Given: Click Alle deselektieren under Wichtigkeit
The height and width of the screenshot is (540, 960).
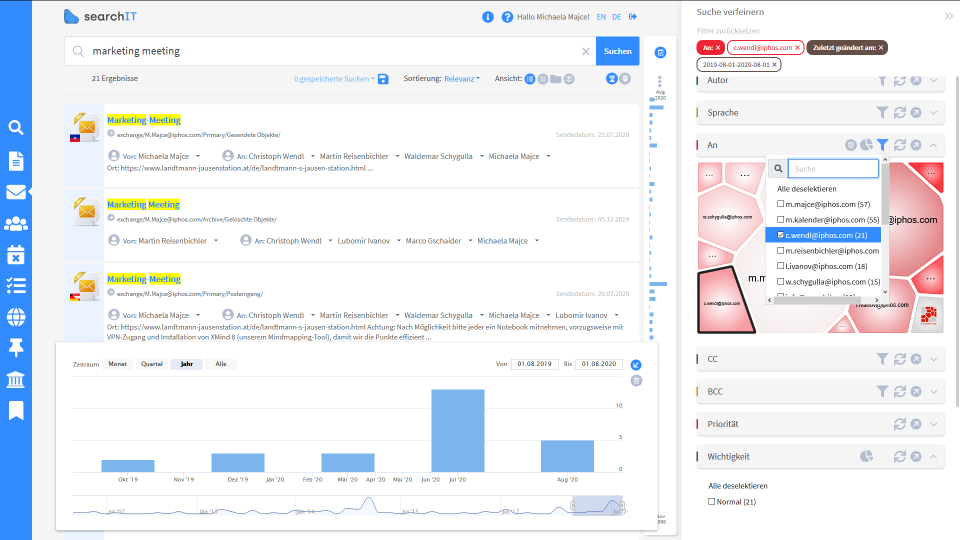Looking at the screenshot, I should pyautogui.click(x=738, y=486).
